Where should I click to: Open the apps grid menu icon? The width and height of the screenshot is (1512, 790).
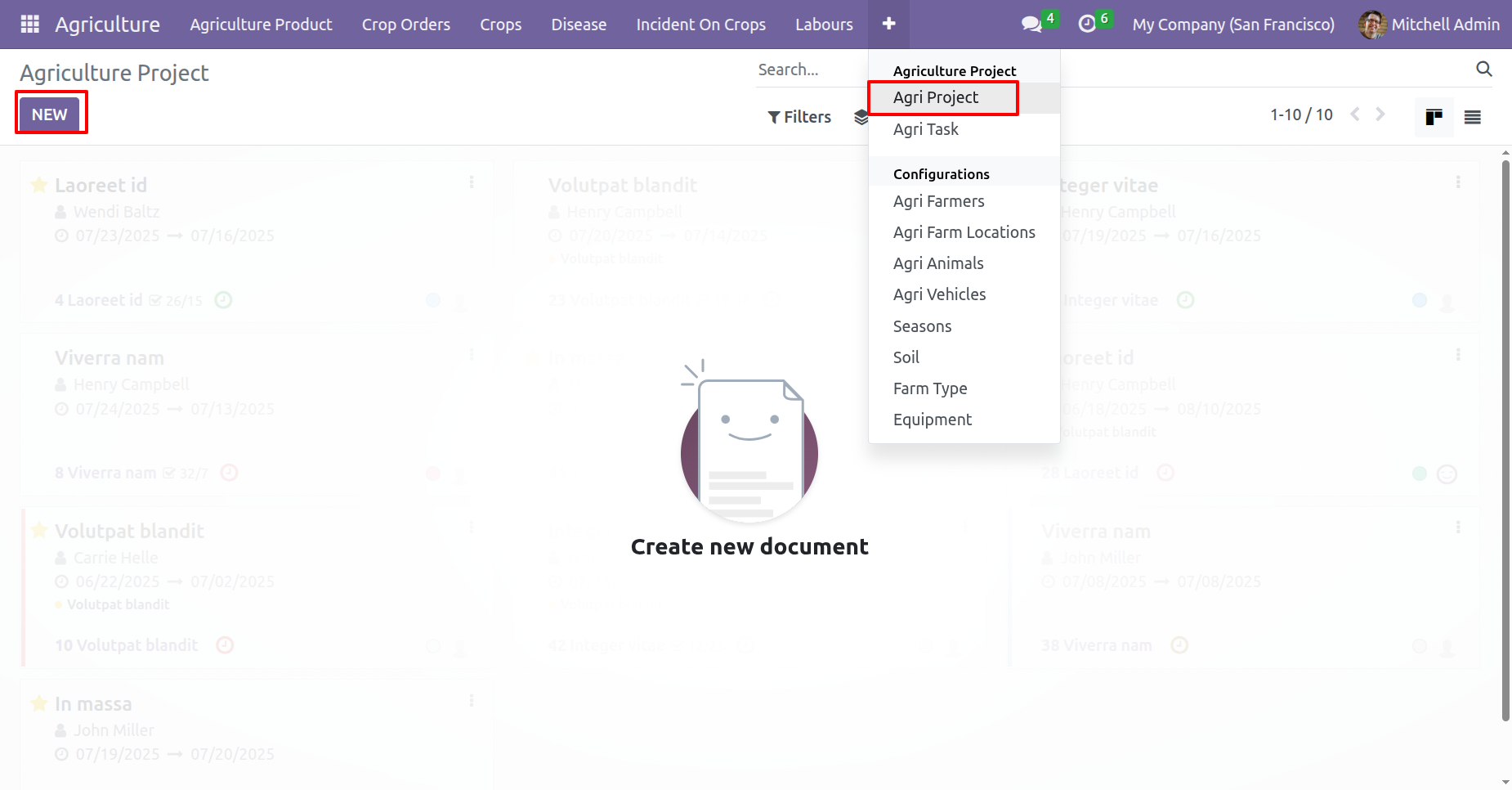point(30,25)
